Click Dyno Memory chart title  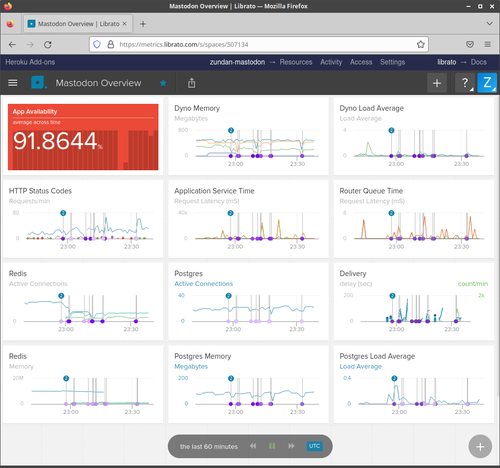coord(197,108)
